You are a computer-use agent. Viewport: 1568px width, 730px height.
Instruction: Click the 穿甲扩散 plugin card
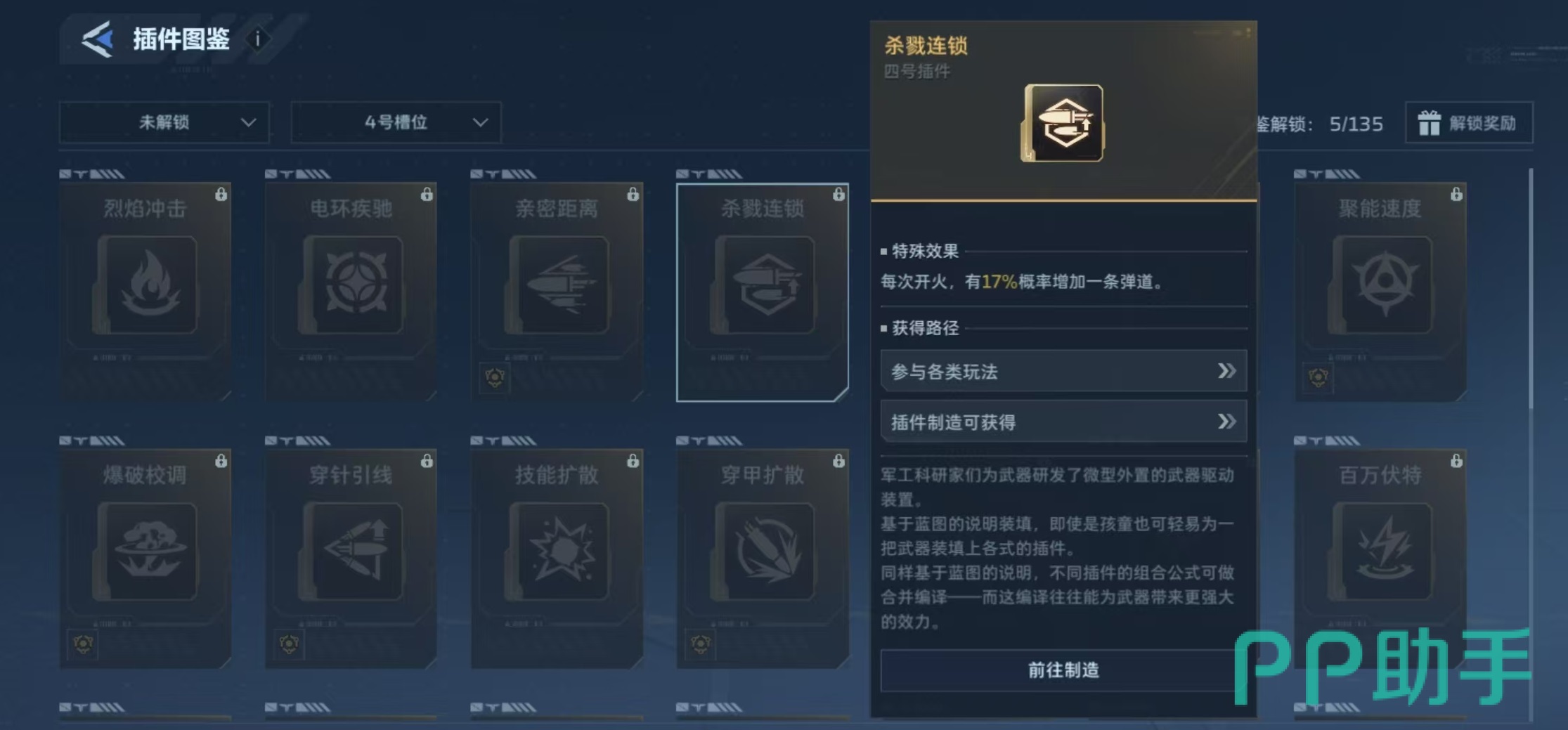point(763,559)
